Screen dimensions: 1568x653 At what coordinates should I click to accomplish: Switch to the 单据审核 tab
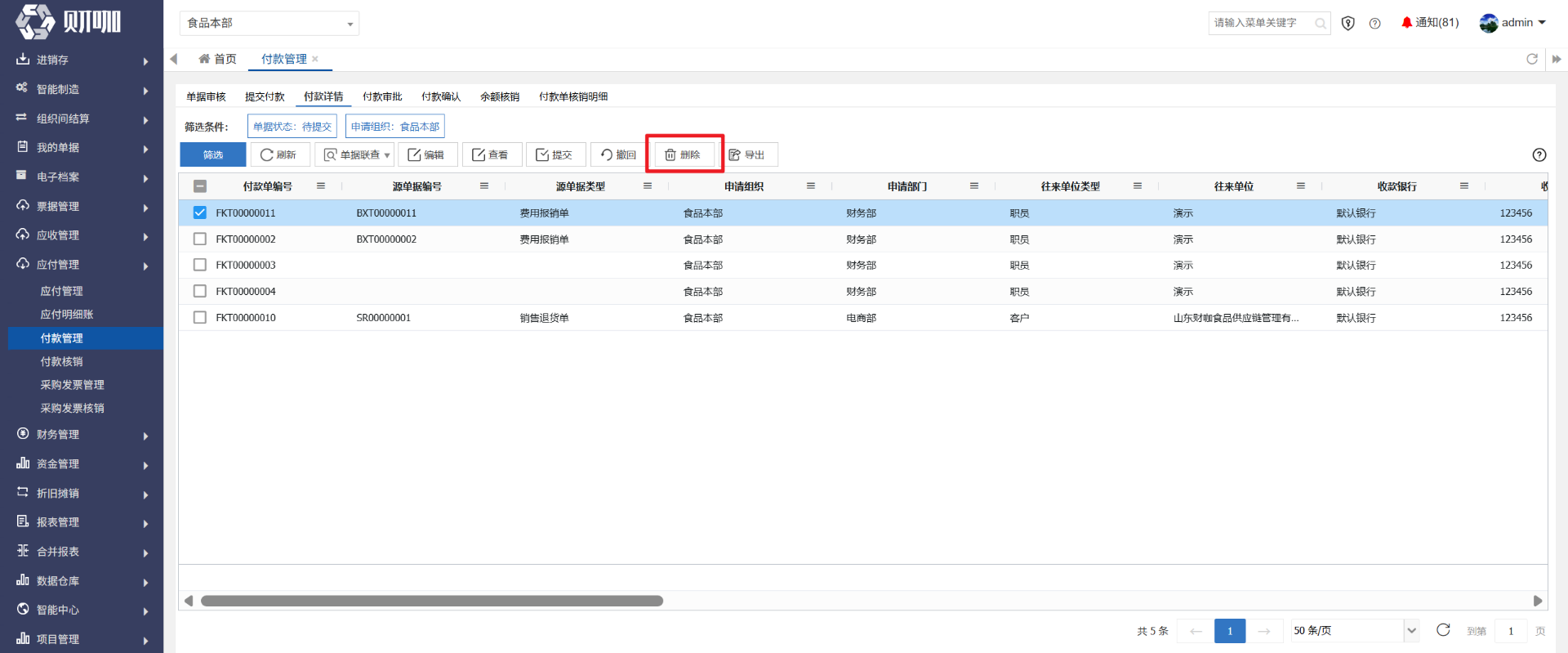[x=206, y=96]
